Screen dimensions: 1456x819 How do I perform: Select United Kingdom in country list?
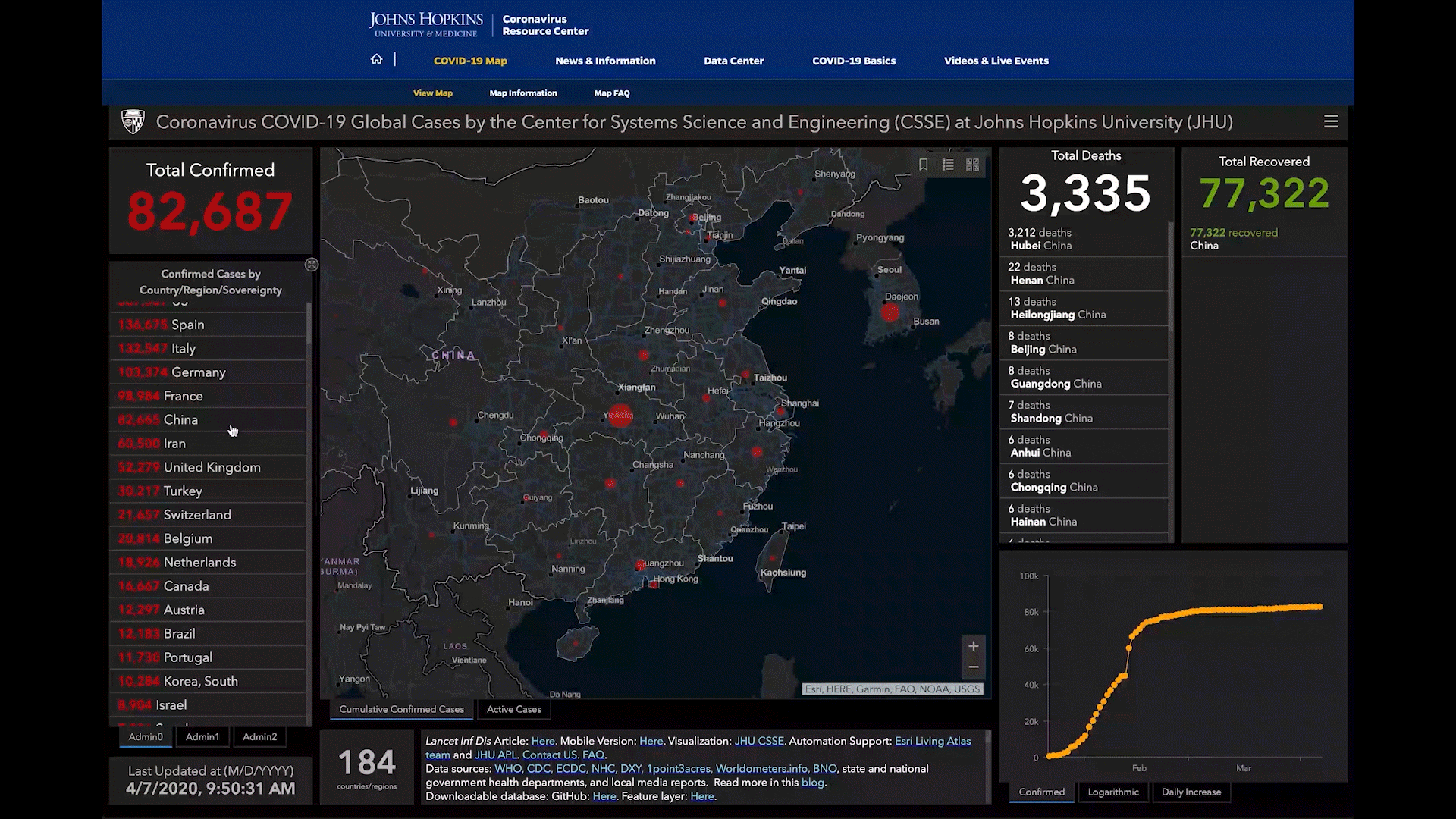209,467
